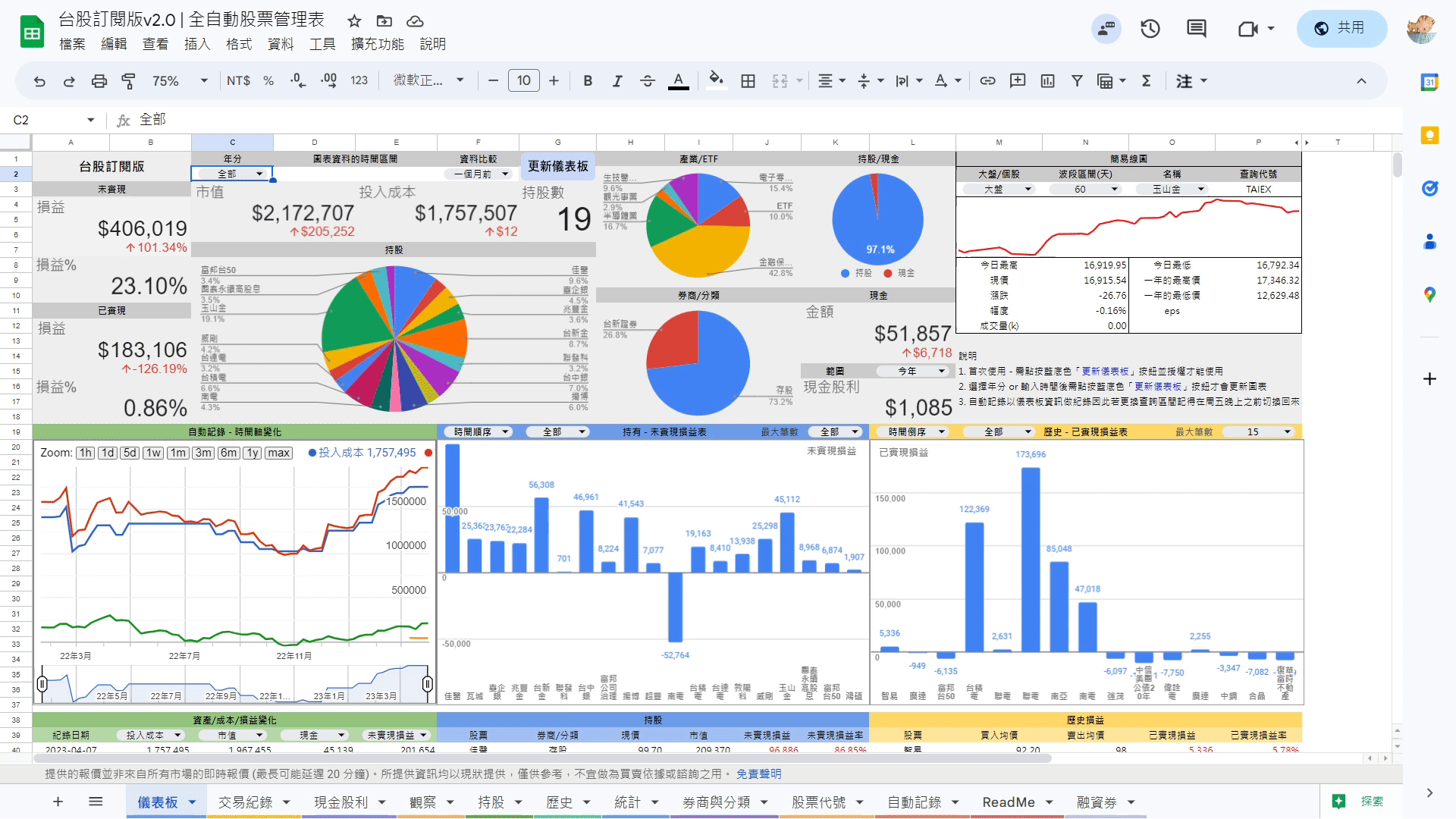This screenshot has height=819, width=1456.
Task: Switch to the 交易紀錄 sheet tab
Action: [245, 802]
